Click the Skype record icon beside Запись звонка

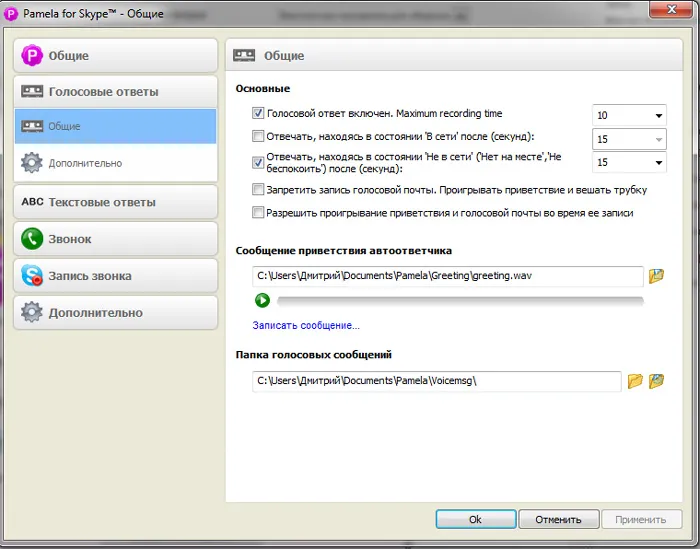pyautogui.click(x=32, y=275)
